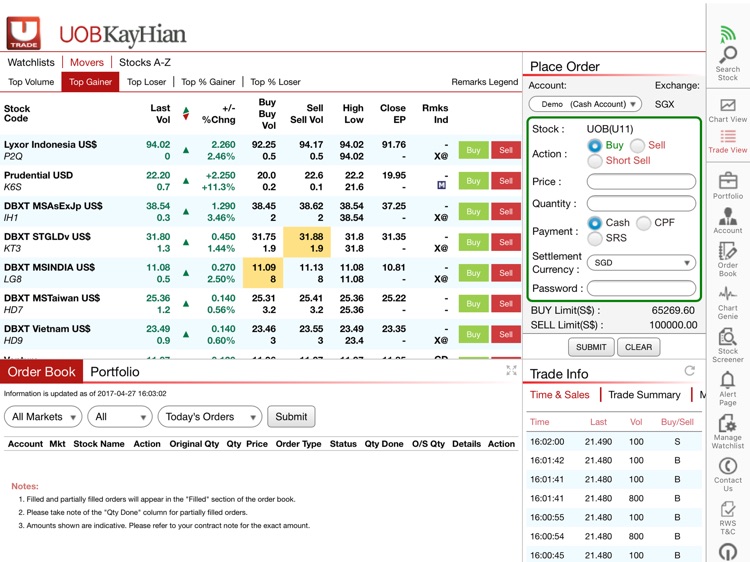This screenshot has height=562, width=750.
Task: Click Buy for DBXT MSAsExJp US$
Action: click(473, 211)
